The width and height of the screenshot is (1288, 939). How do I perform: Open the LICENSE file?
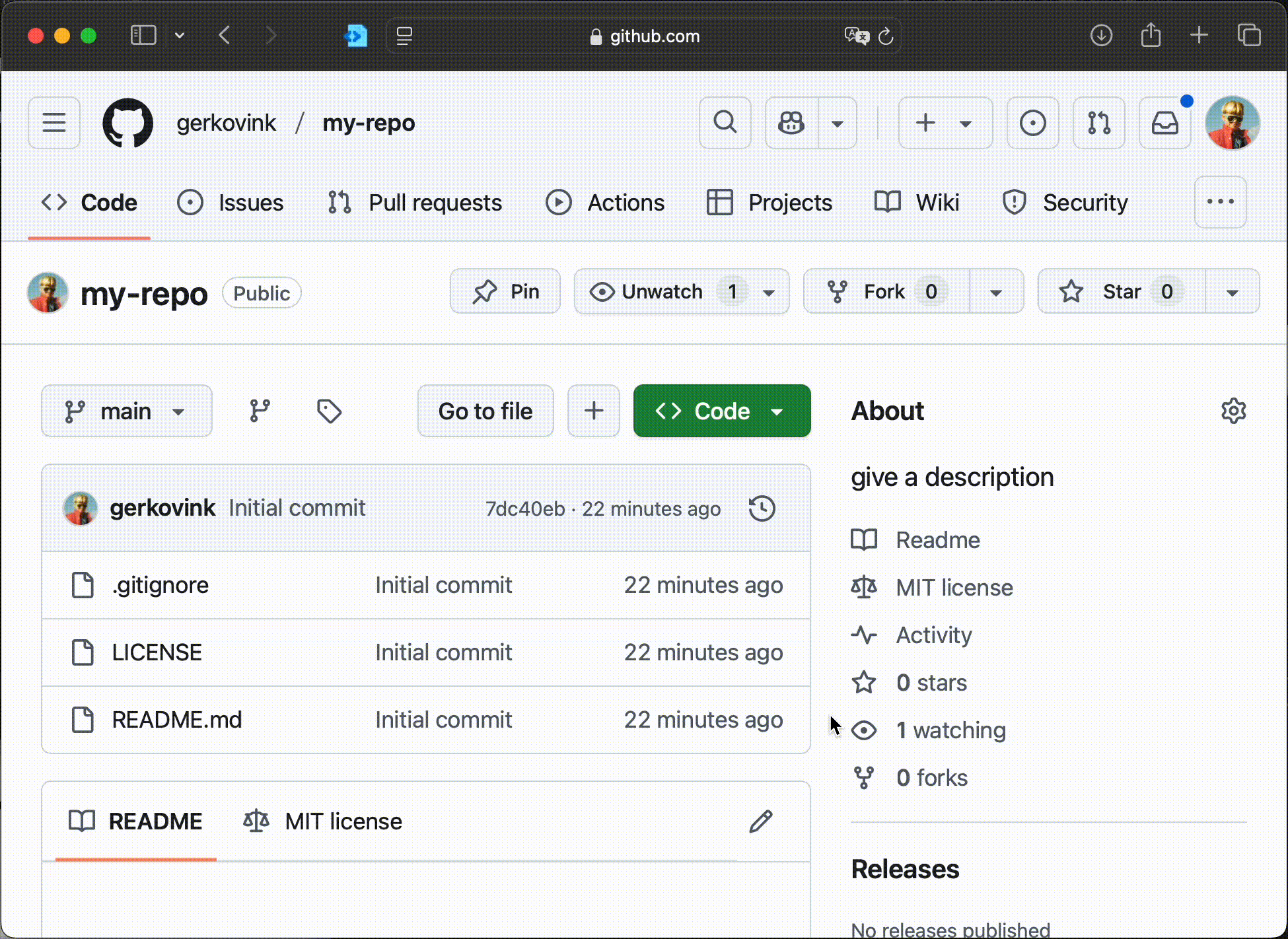coord(157,652)
